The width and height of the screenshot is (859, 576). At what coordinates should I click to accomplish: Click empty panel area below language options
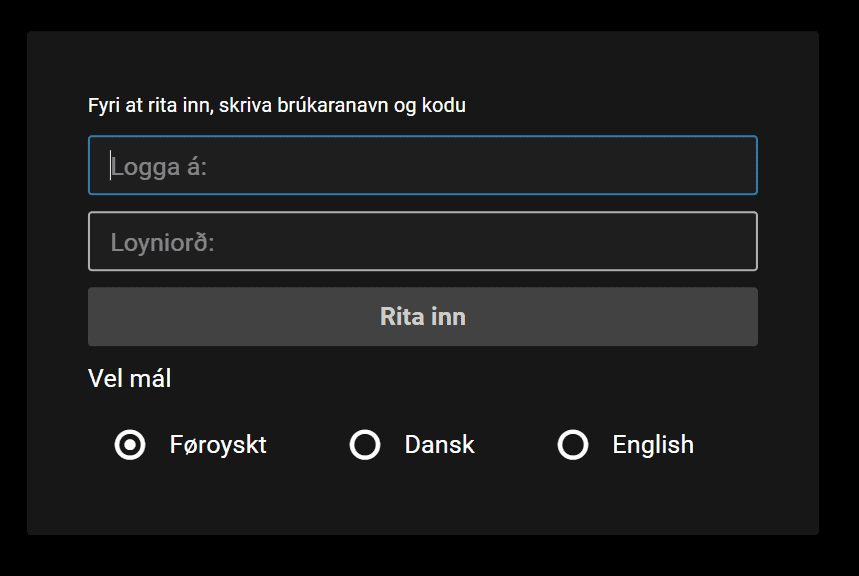pyautogui.click(x=423, y=501)
